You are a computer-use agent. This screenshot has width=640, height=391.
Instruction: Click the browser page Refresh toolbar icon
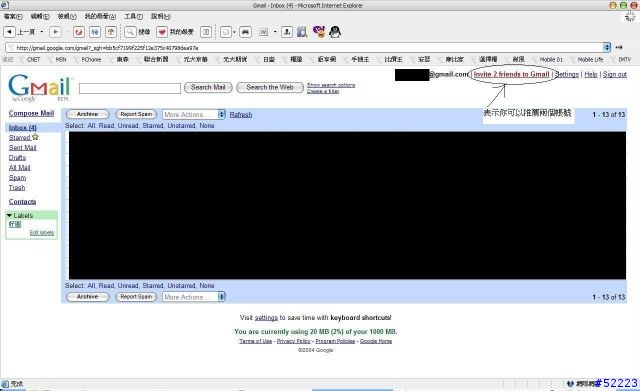95,31
